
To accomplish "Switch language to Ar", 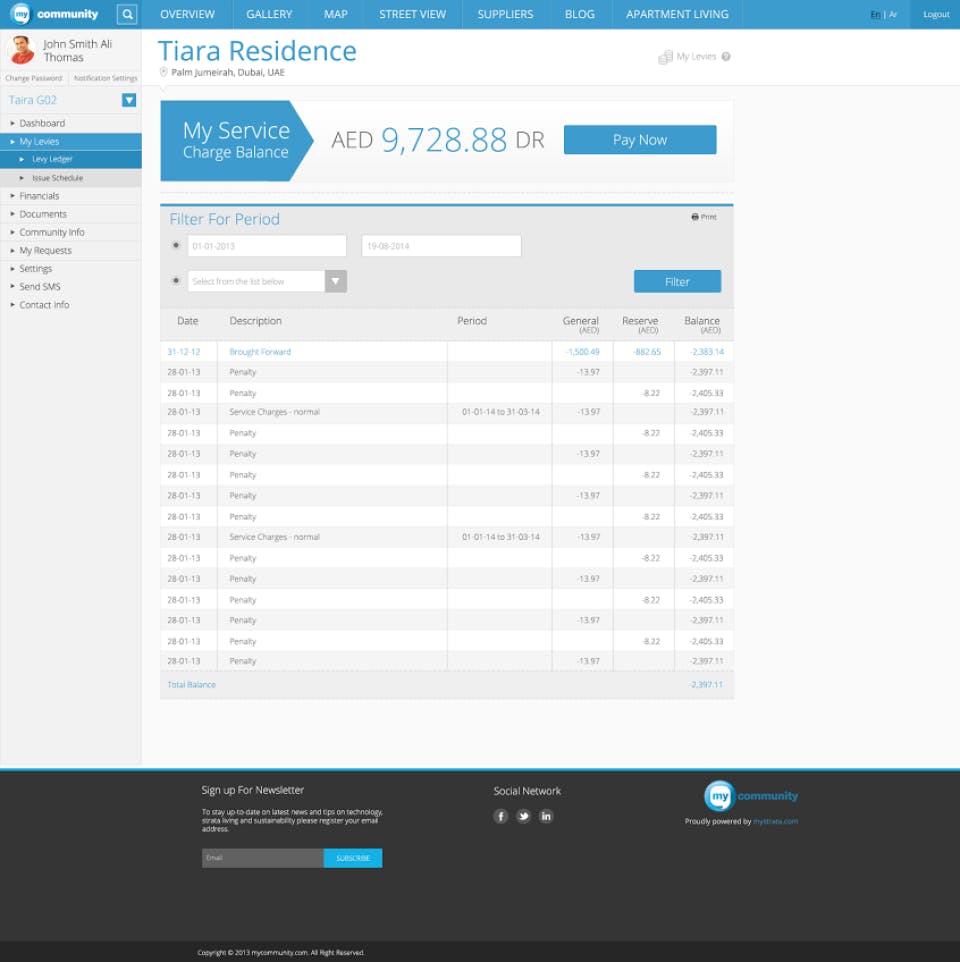I will tap(893, 15).
